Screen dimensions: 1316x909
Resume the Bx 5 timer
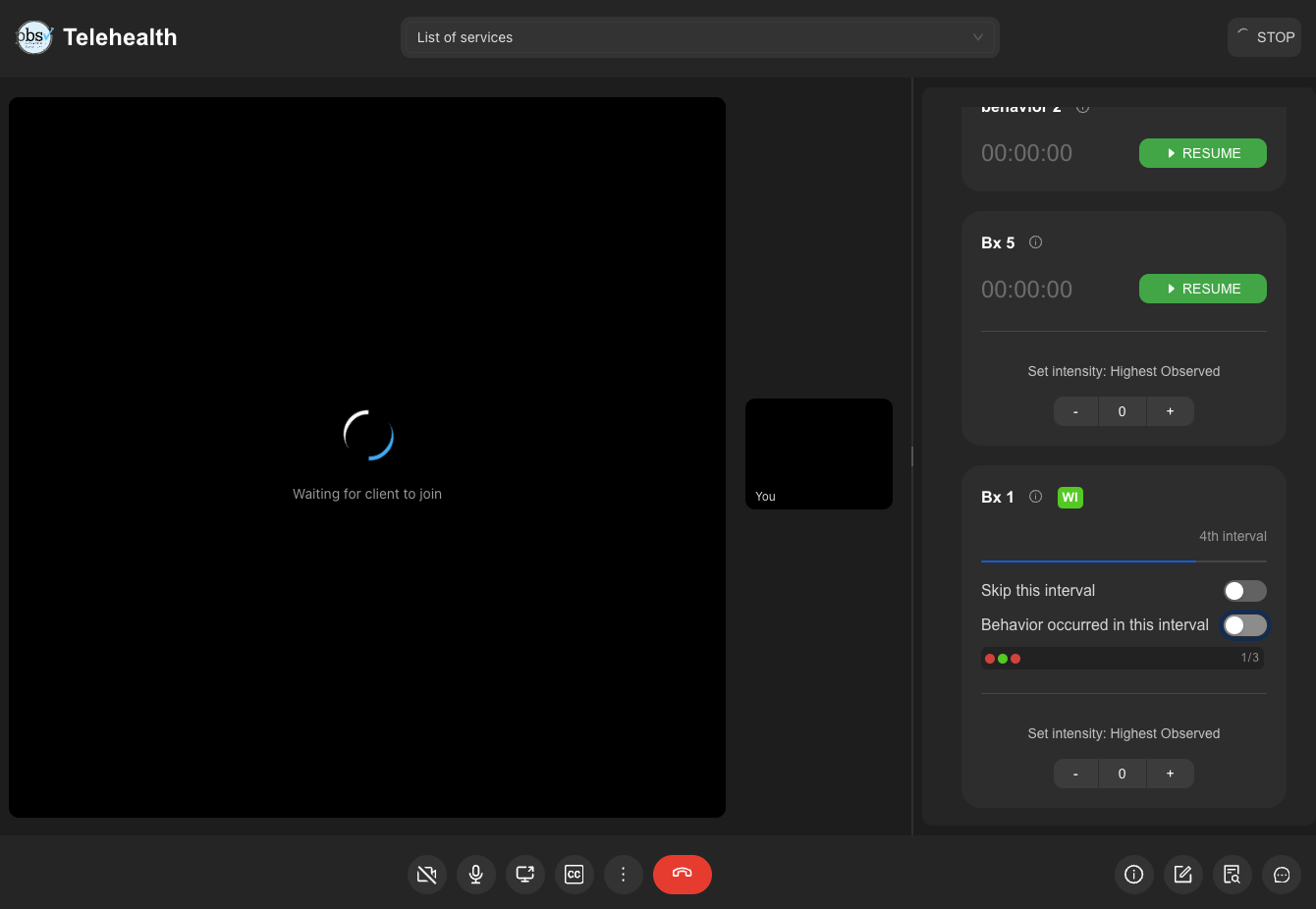(1202, 289)
